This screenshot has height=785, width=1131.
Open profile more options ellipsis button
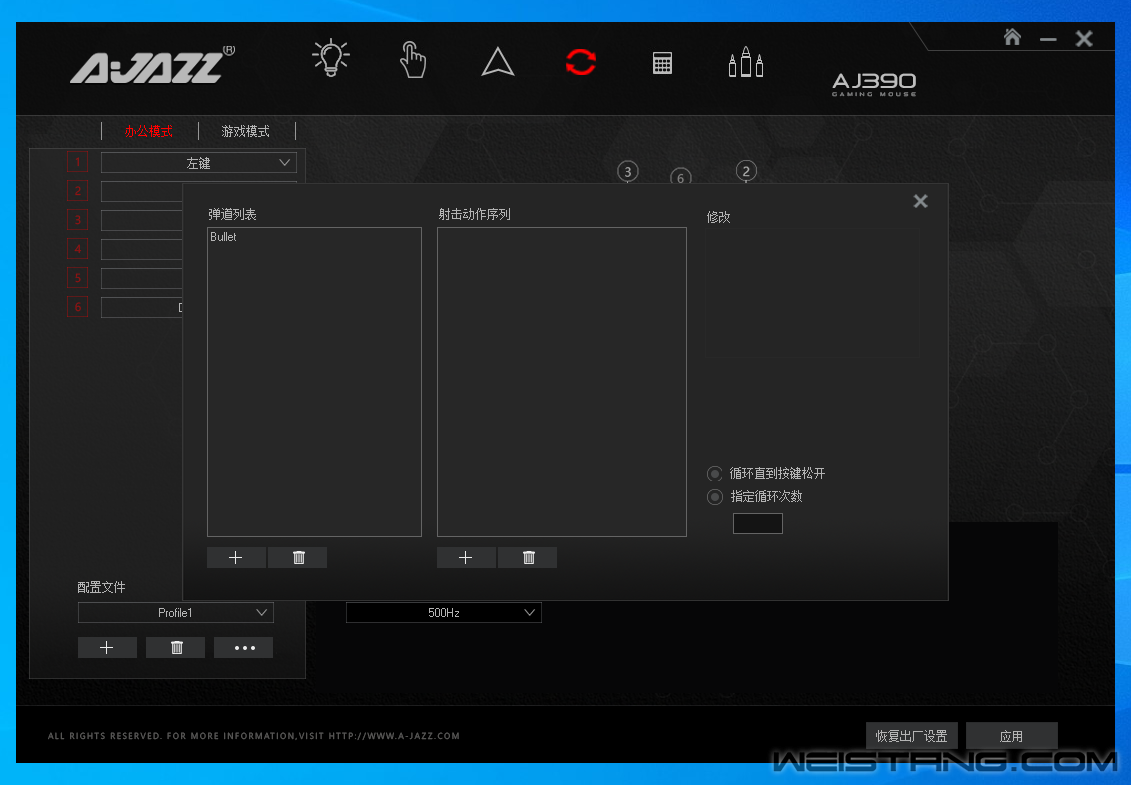(245, 648)
